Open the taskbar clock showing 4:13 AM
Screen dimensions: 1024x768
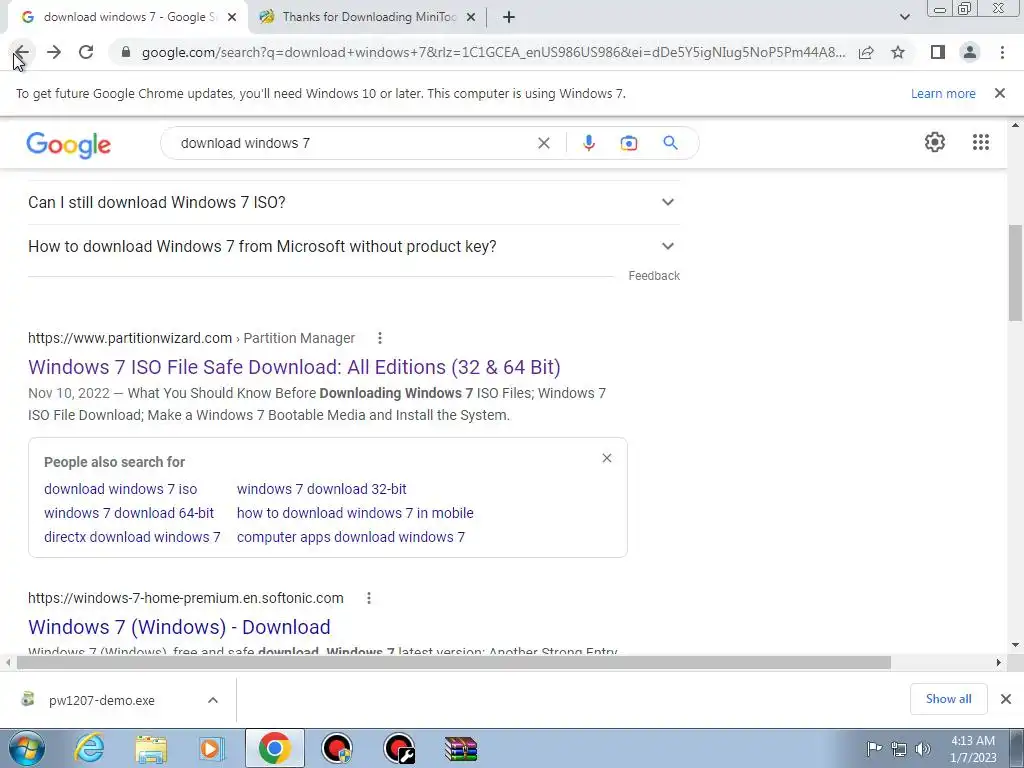click(973, 749)
